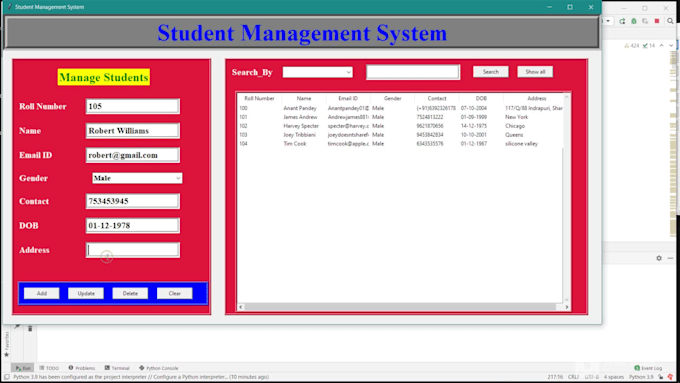Viewport: 680px width, 383px height.
Task: Click the 217:16 cursor position in status bar
Action: click(555, 377)
